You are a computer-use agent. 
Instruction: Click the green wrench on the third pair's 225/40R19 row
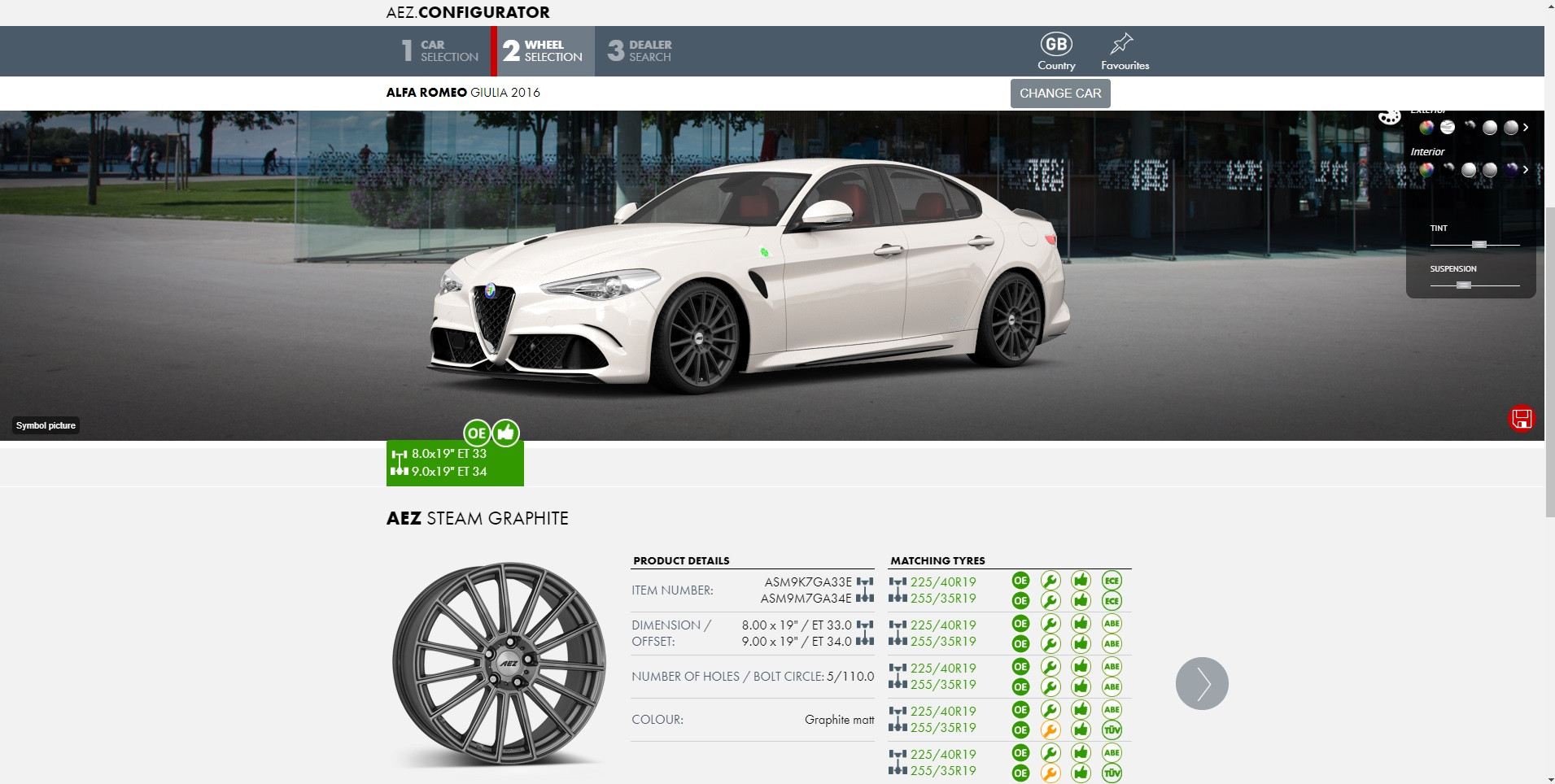[1050, 667]
